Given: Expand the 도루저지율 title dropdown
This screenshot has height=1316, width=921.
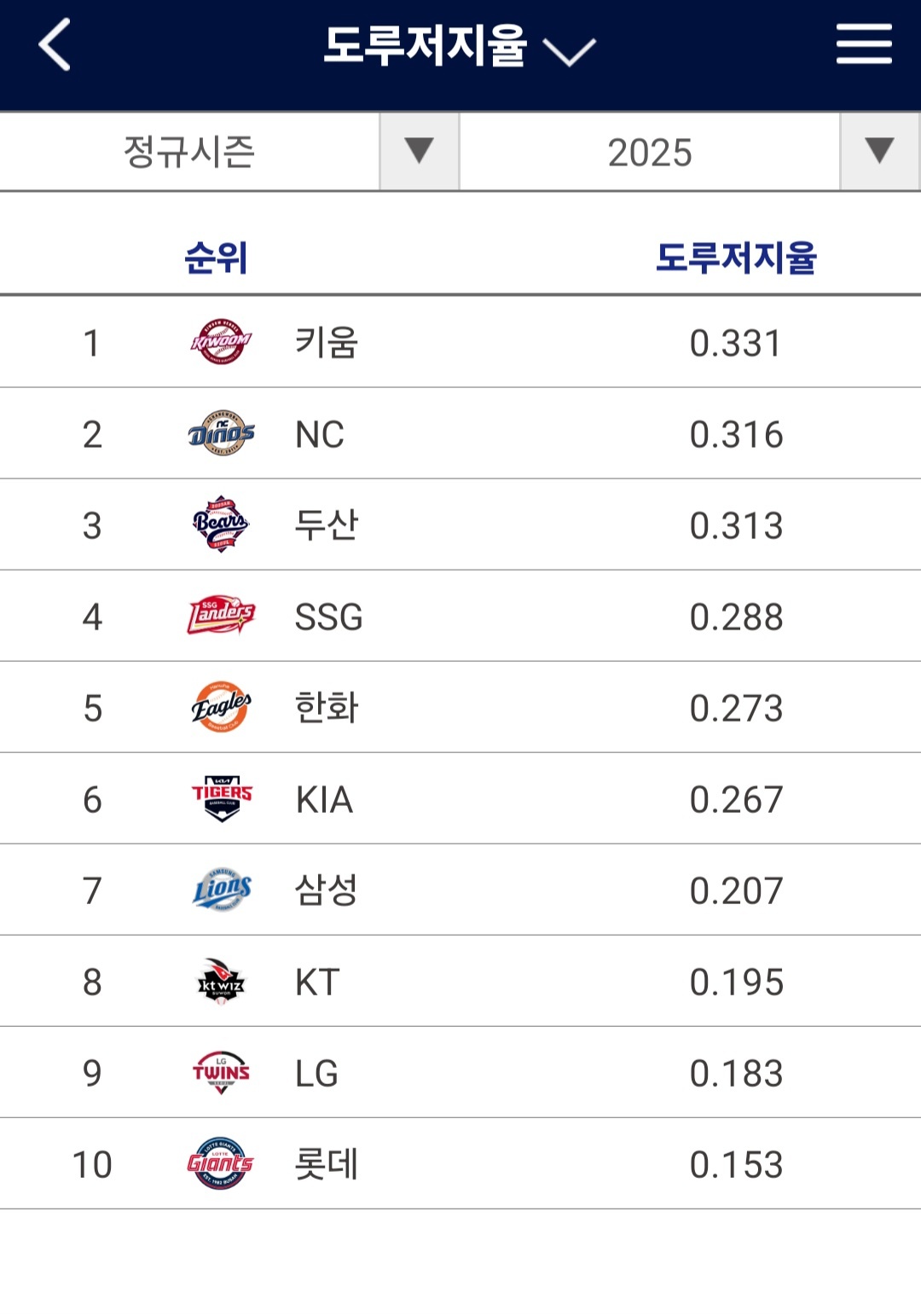Looking at the screenshot, I should 459,47.
